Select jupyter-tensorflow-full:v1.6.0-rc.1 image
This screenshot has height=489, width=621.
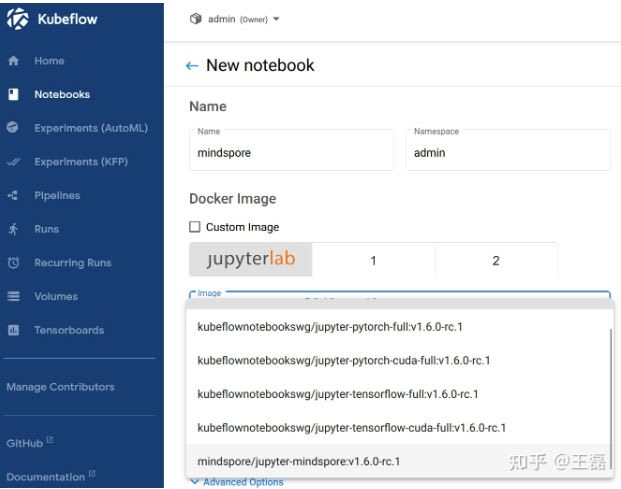(x=398, y=394)
